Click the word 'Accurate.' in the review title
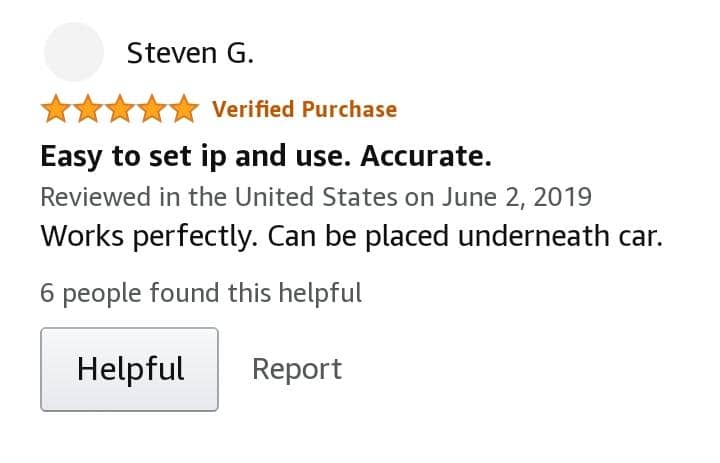This screenshot has height=463, width=720. click(x=426, y=157)
